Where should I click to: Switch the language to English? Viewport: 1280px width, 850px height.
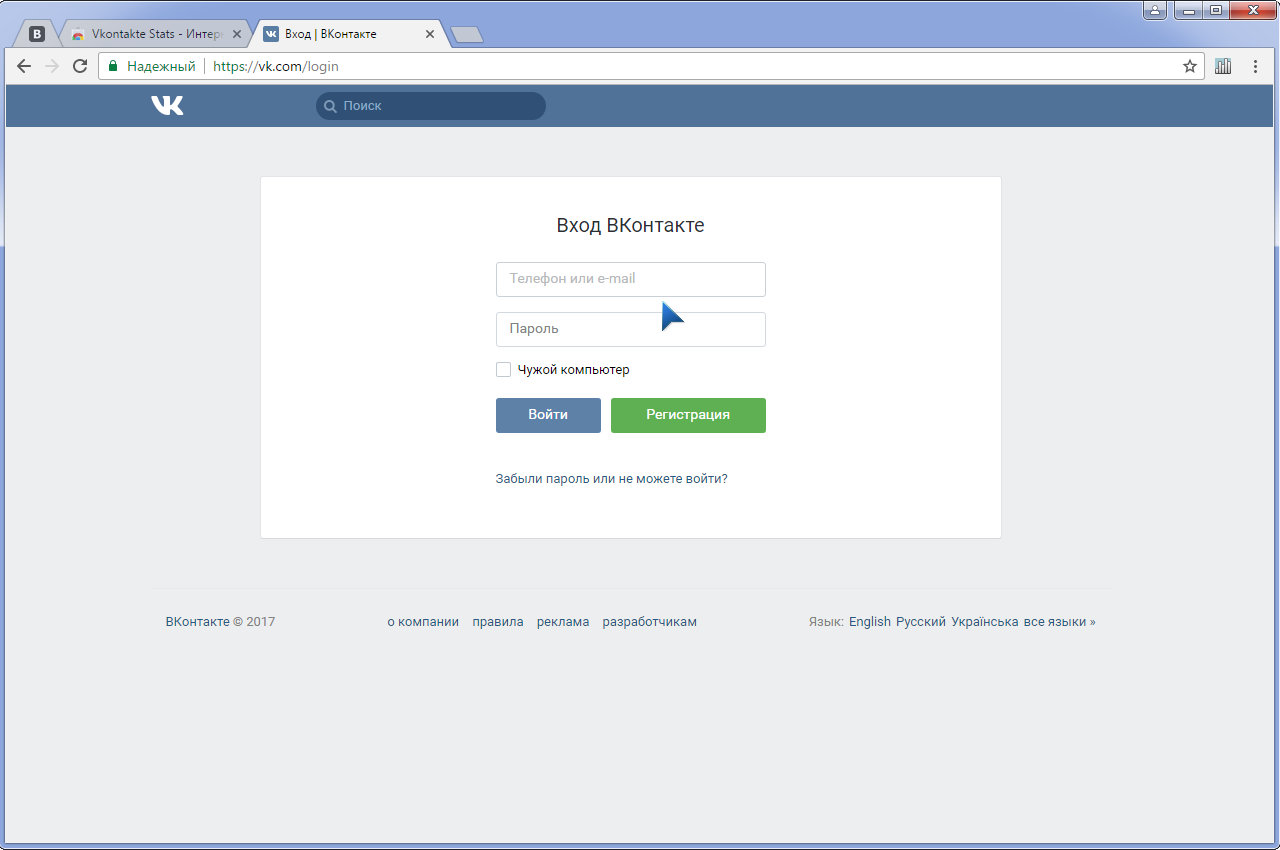click(869, 622)
